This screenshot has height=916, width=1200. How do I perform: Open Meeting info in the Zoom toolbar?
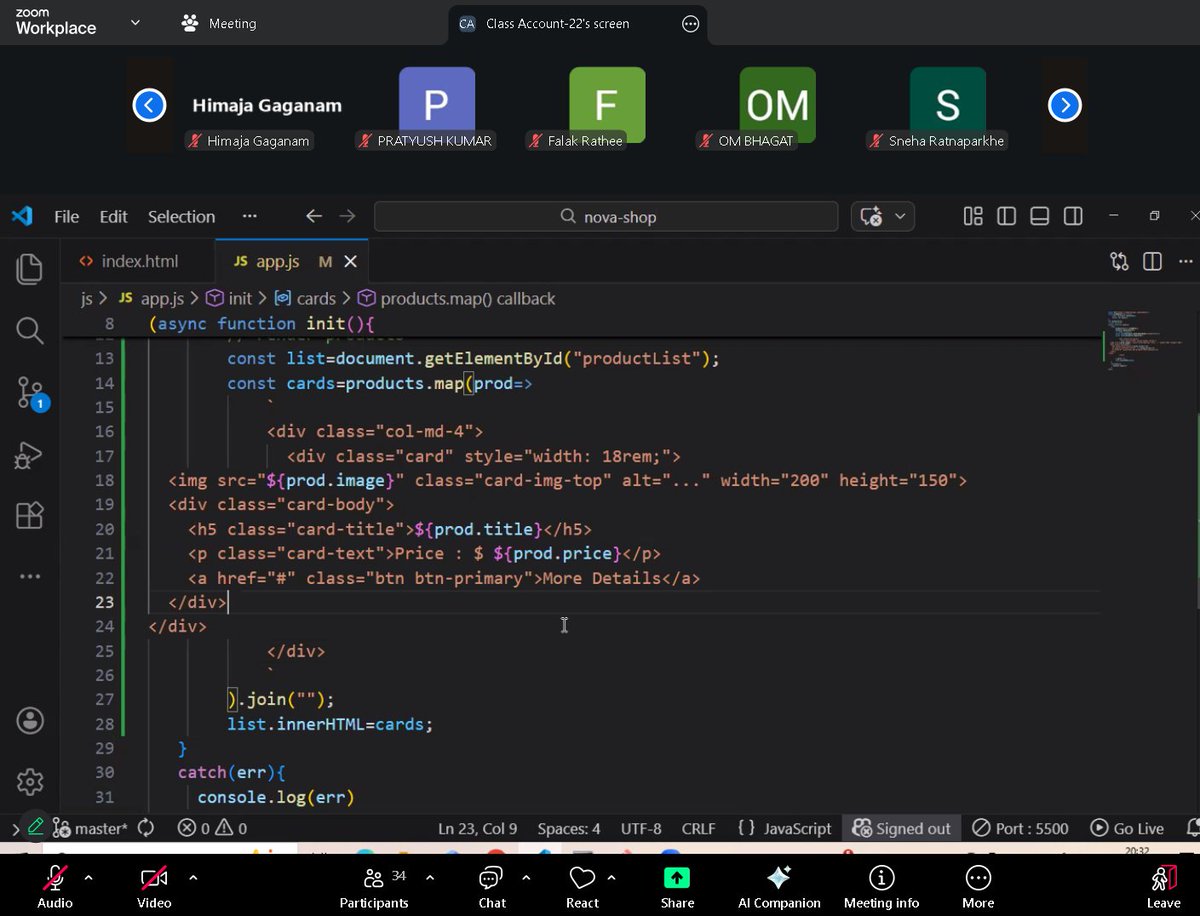881,886
